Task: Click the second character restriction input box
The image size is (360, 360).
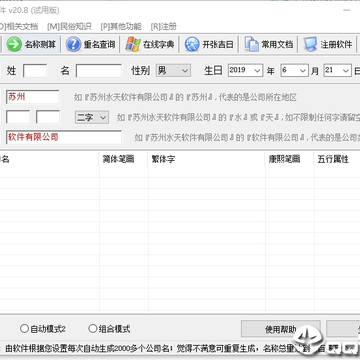Action: coord(48,117)
